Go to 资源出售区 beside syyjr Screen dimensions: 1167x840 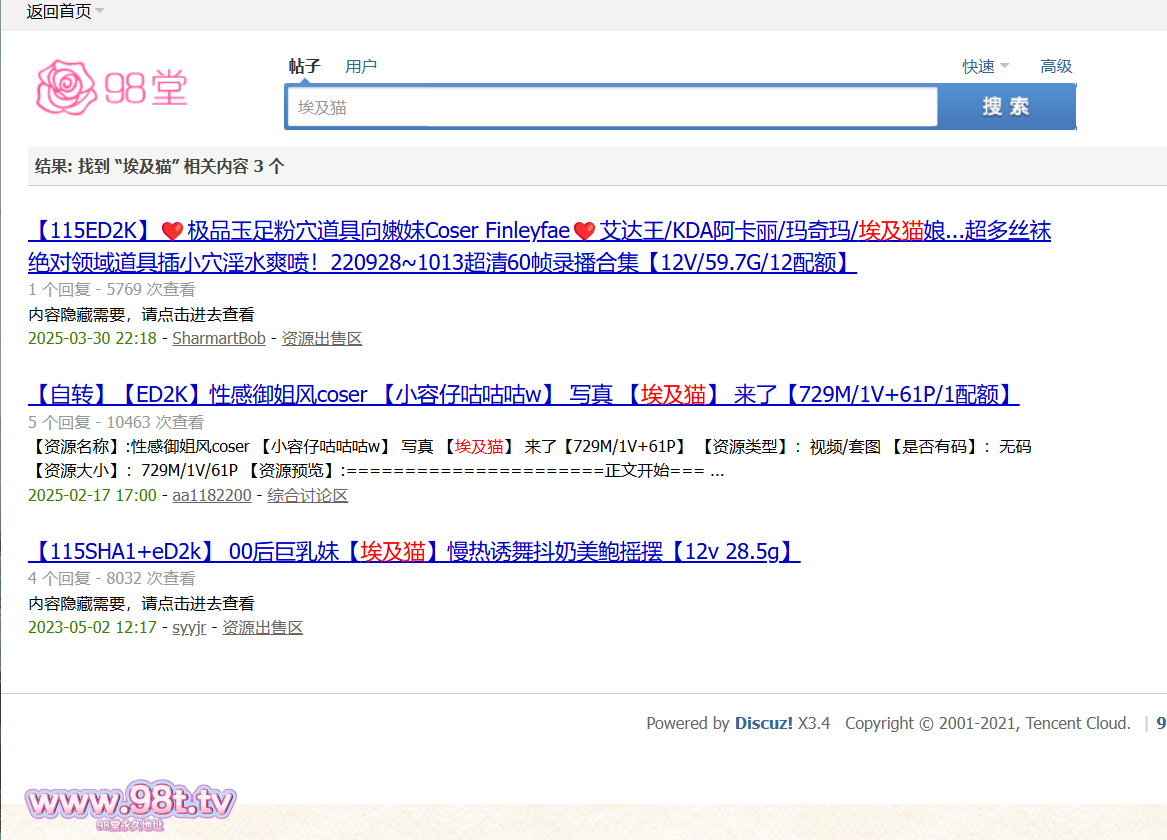tap(262, 627)
